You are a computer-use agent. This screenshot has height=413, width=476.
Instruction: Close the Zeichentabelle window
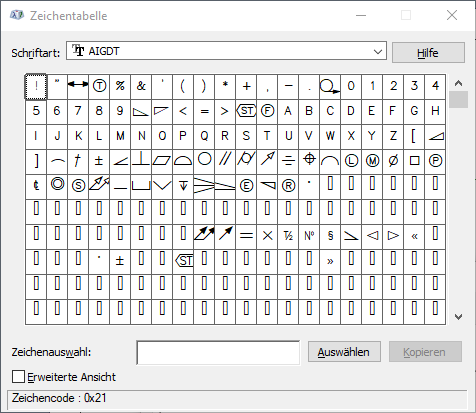tap(452, 15)
